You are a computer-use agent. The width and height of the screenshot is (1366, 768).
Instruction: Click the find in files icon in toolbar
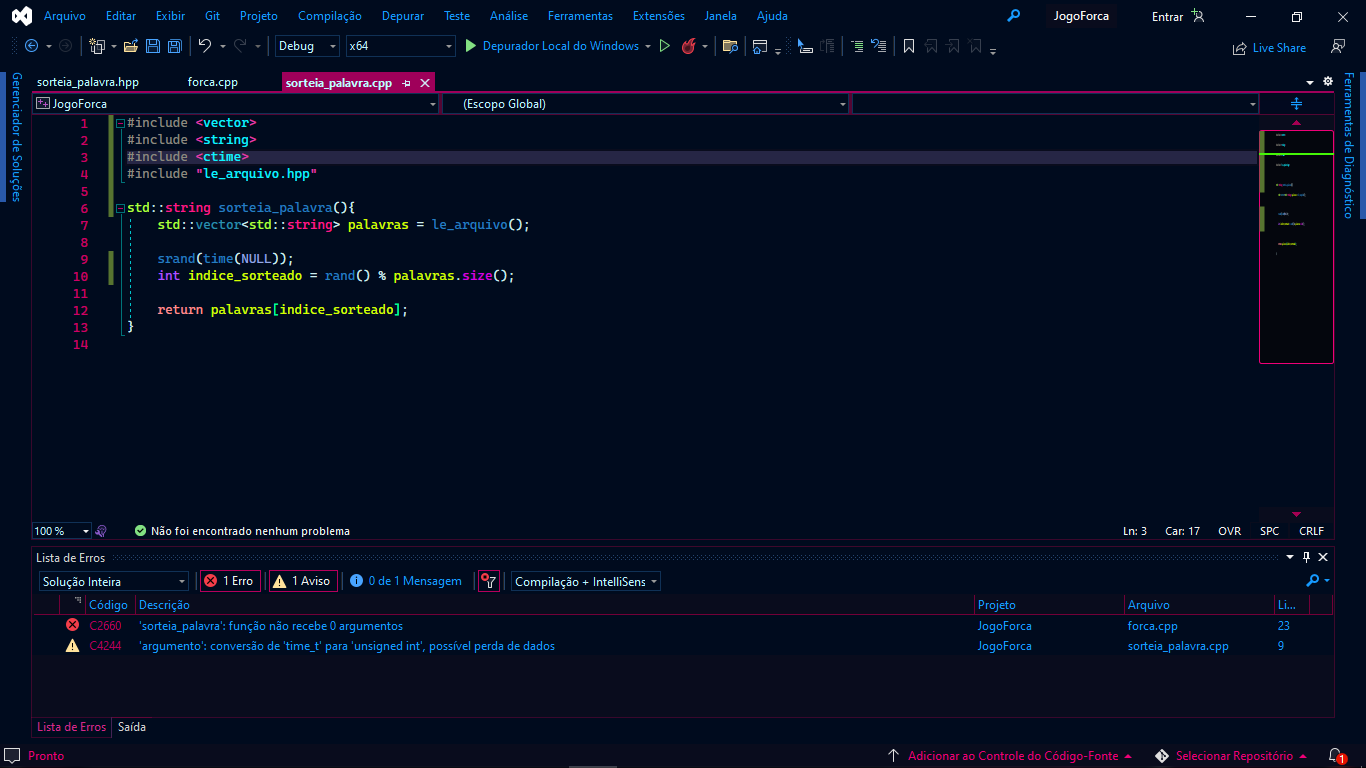click(730, 46)
